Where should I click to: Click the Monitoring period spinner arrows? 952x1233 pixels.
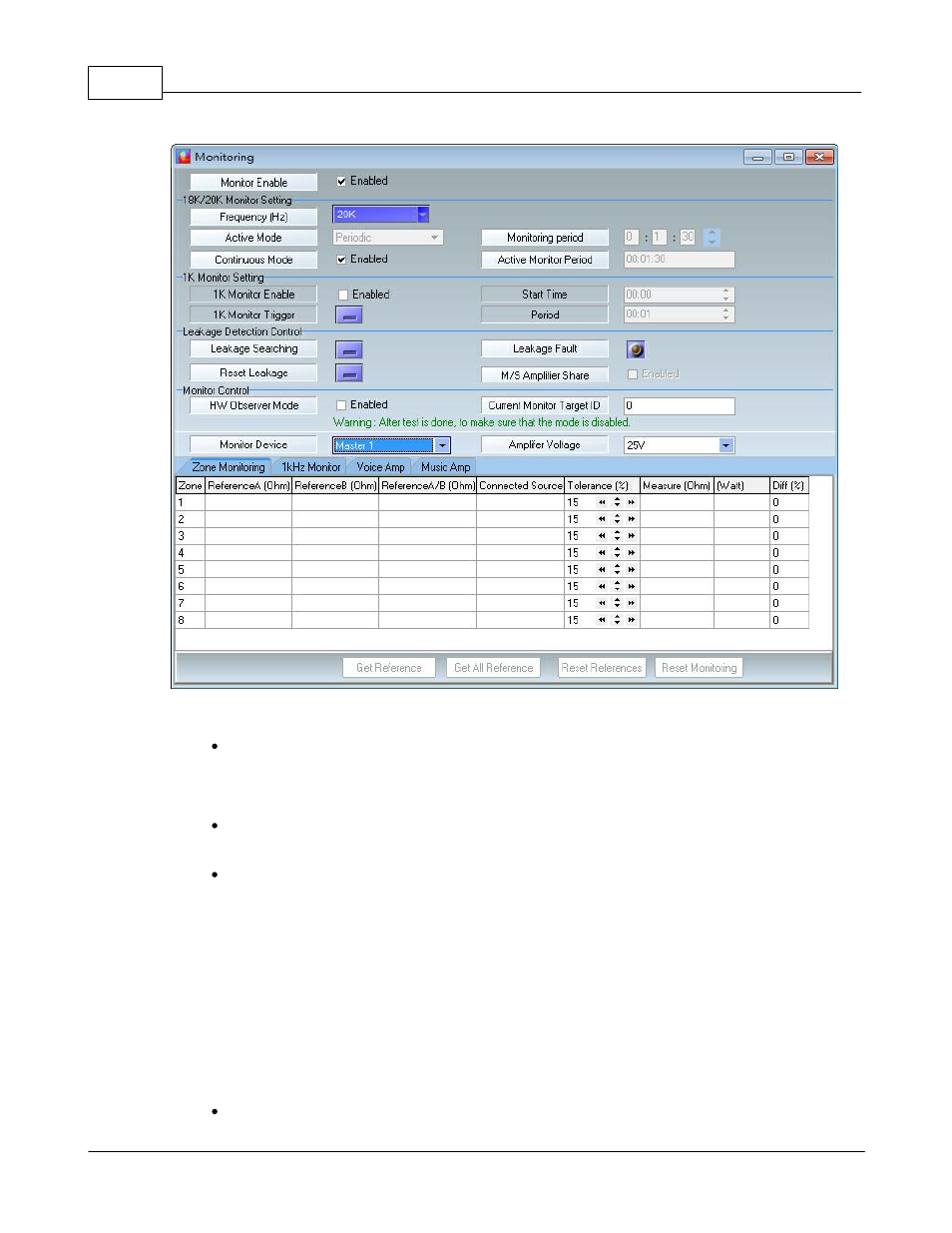pyautogui.click(x=712, y=238)
